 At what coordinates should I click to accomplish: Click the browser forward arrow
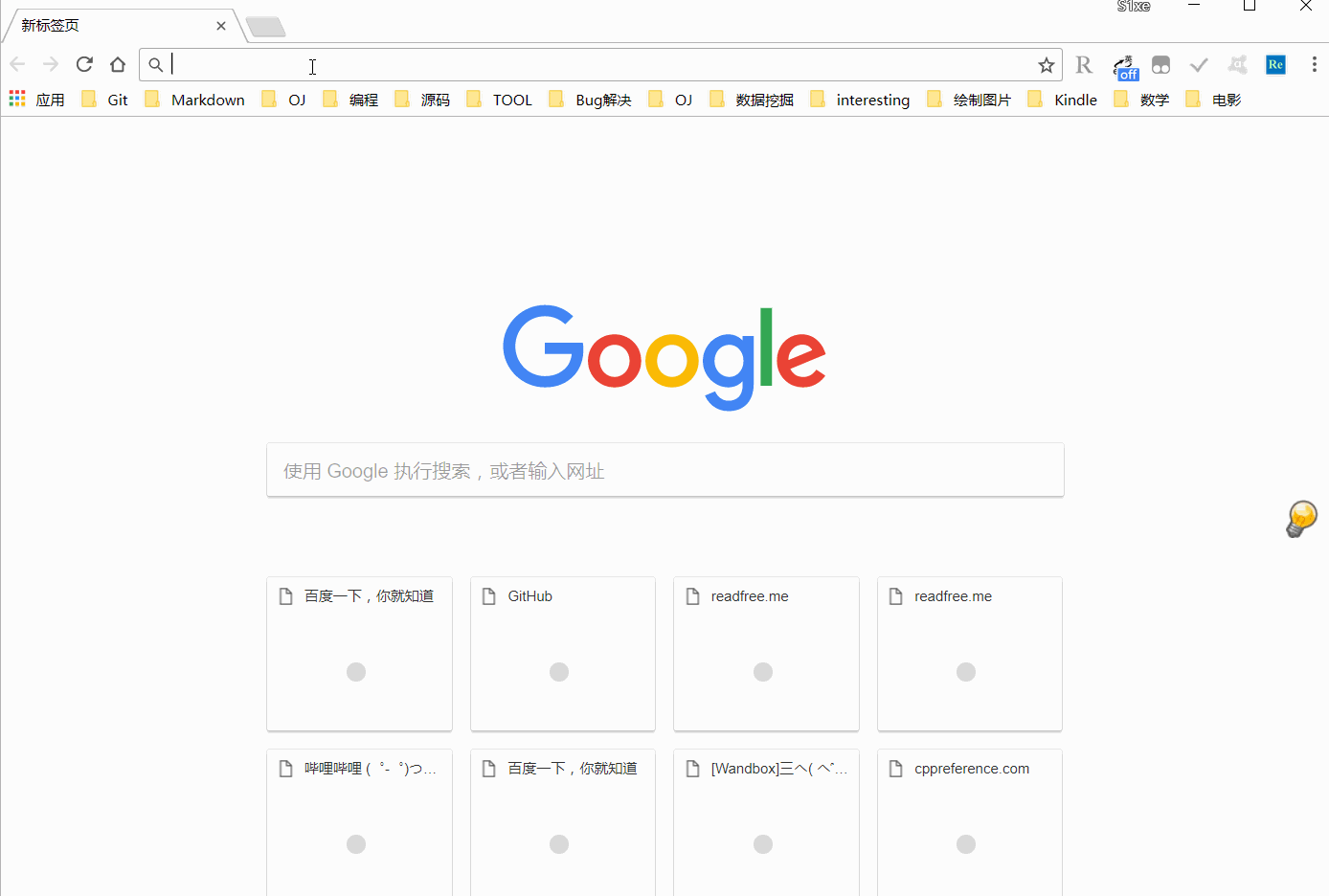(x=51, y=64)
